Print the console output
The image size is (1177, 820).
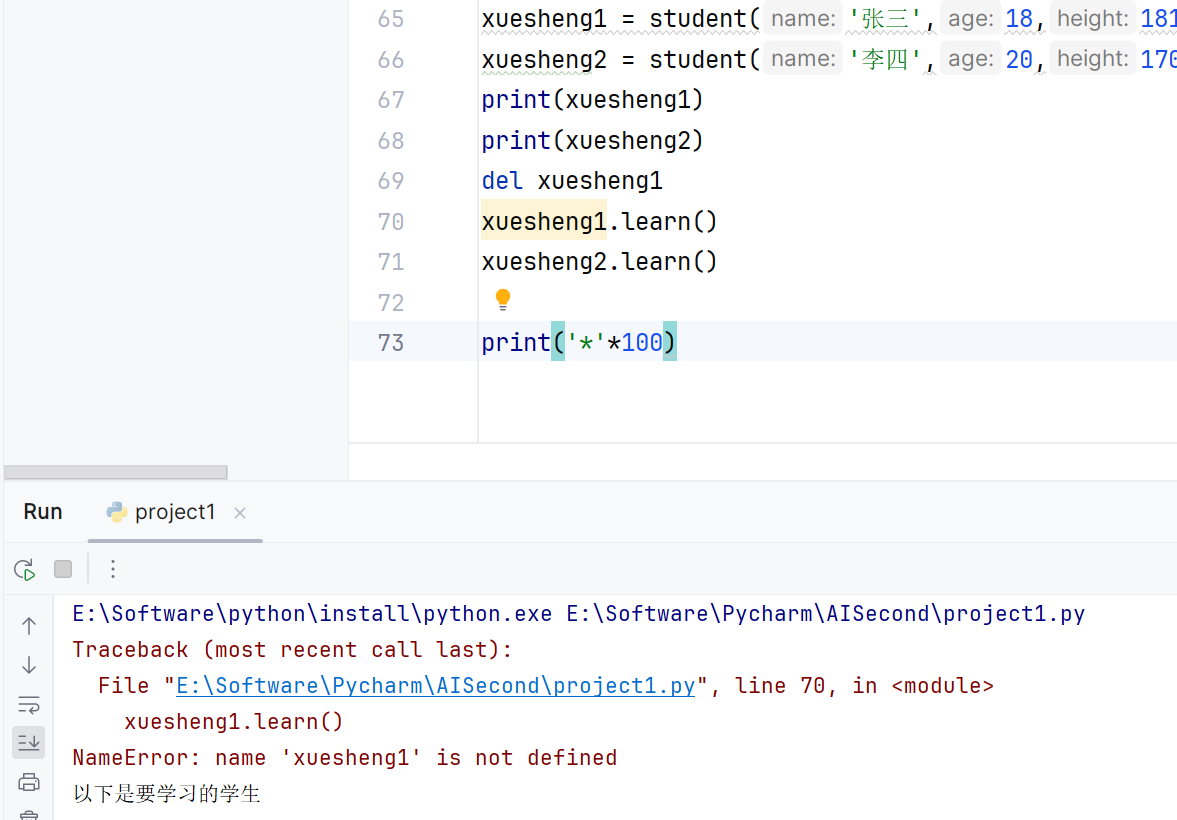[x=29, y=782]
